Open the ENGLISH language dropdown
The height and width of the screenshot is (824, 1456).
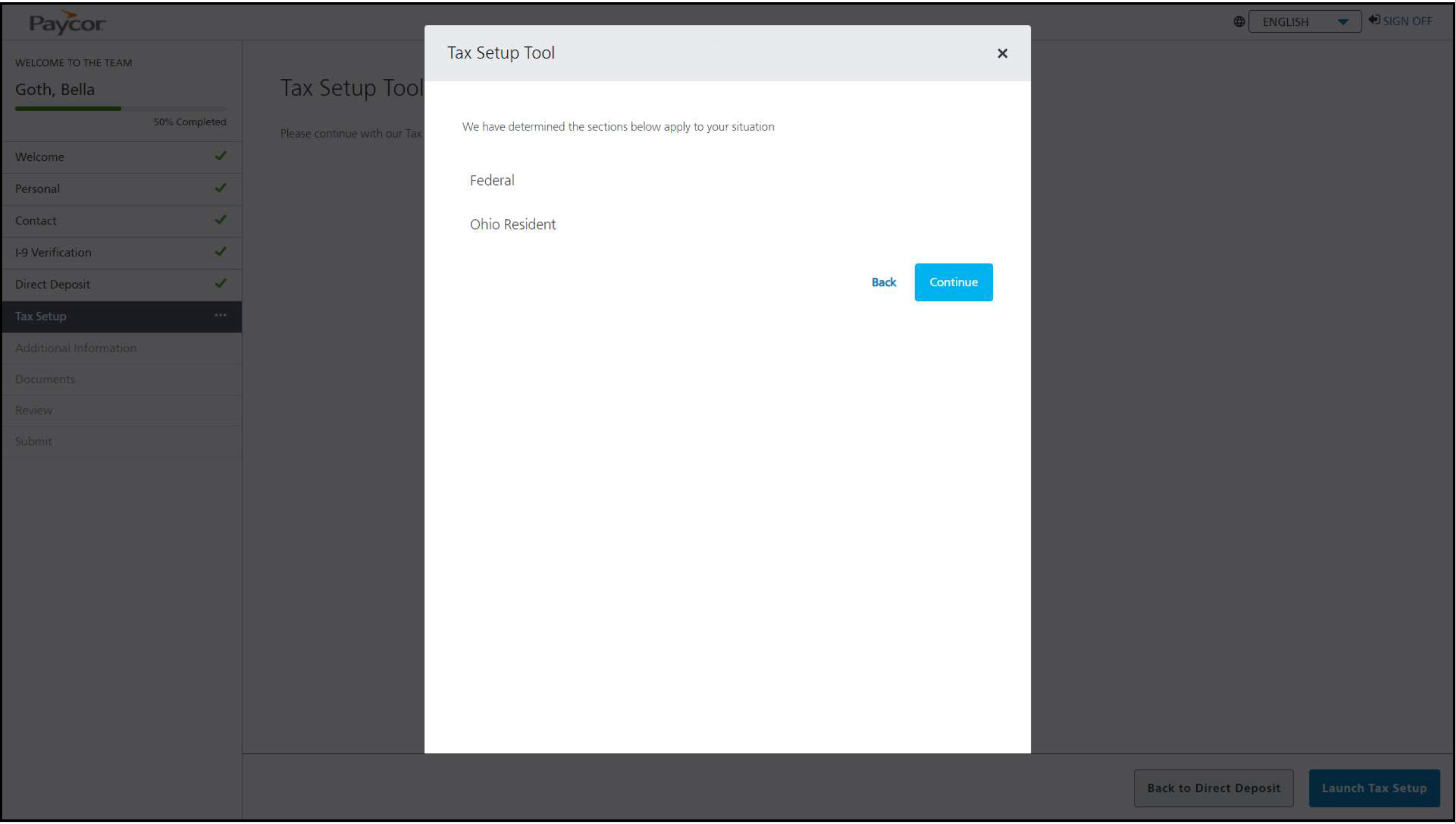point(1303,22)
